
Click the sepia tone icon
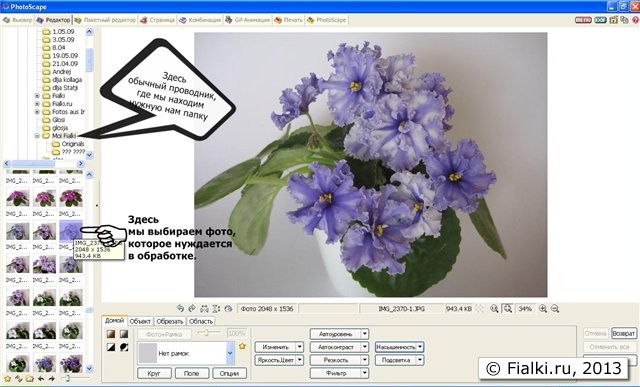[111, 334]
